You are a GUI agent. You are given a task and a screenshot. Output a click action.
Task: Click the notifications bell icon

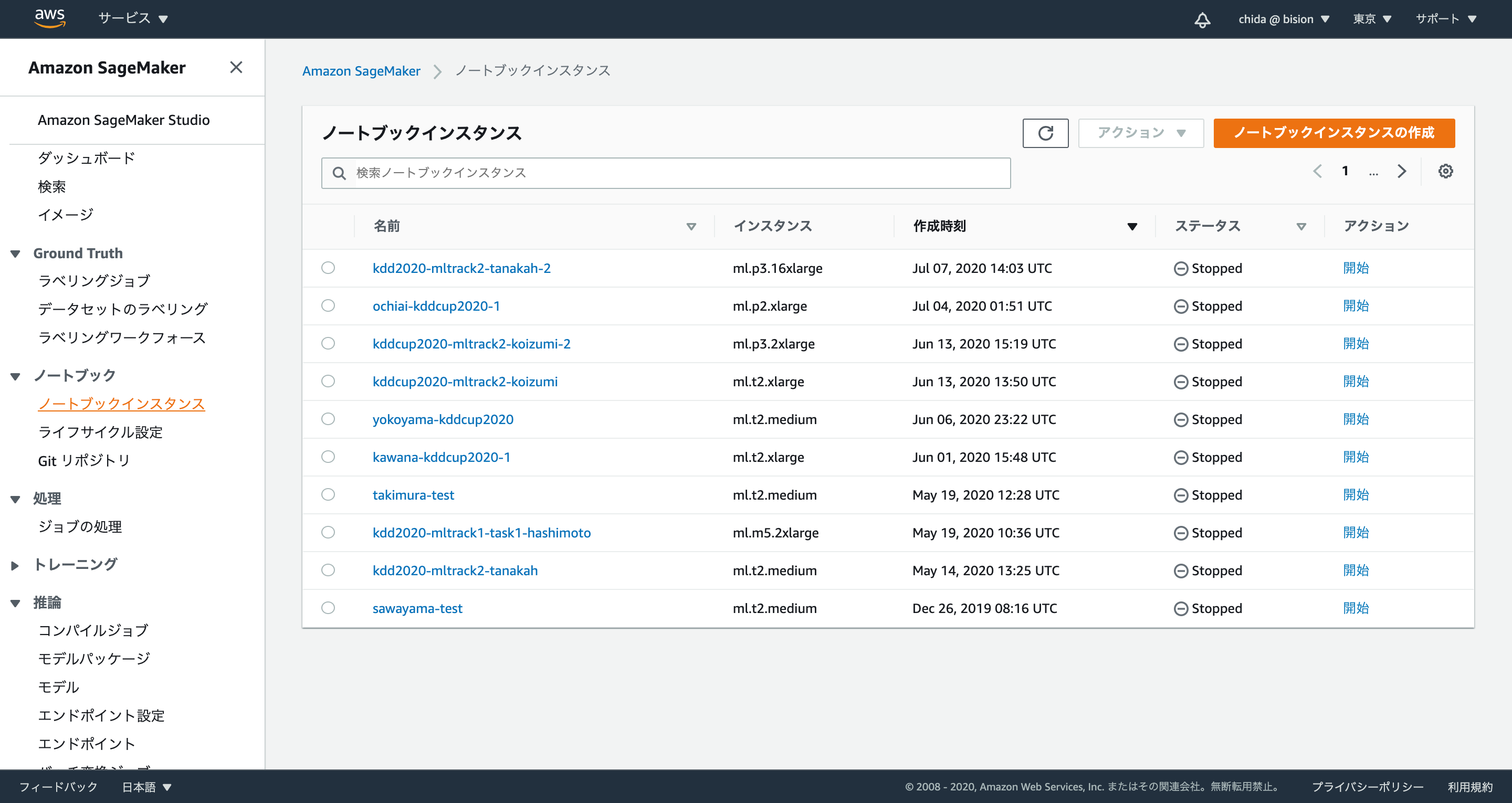tap(1202, 19)
